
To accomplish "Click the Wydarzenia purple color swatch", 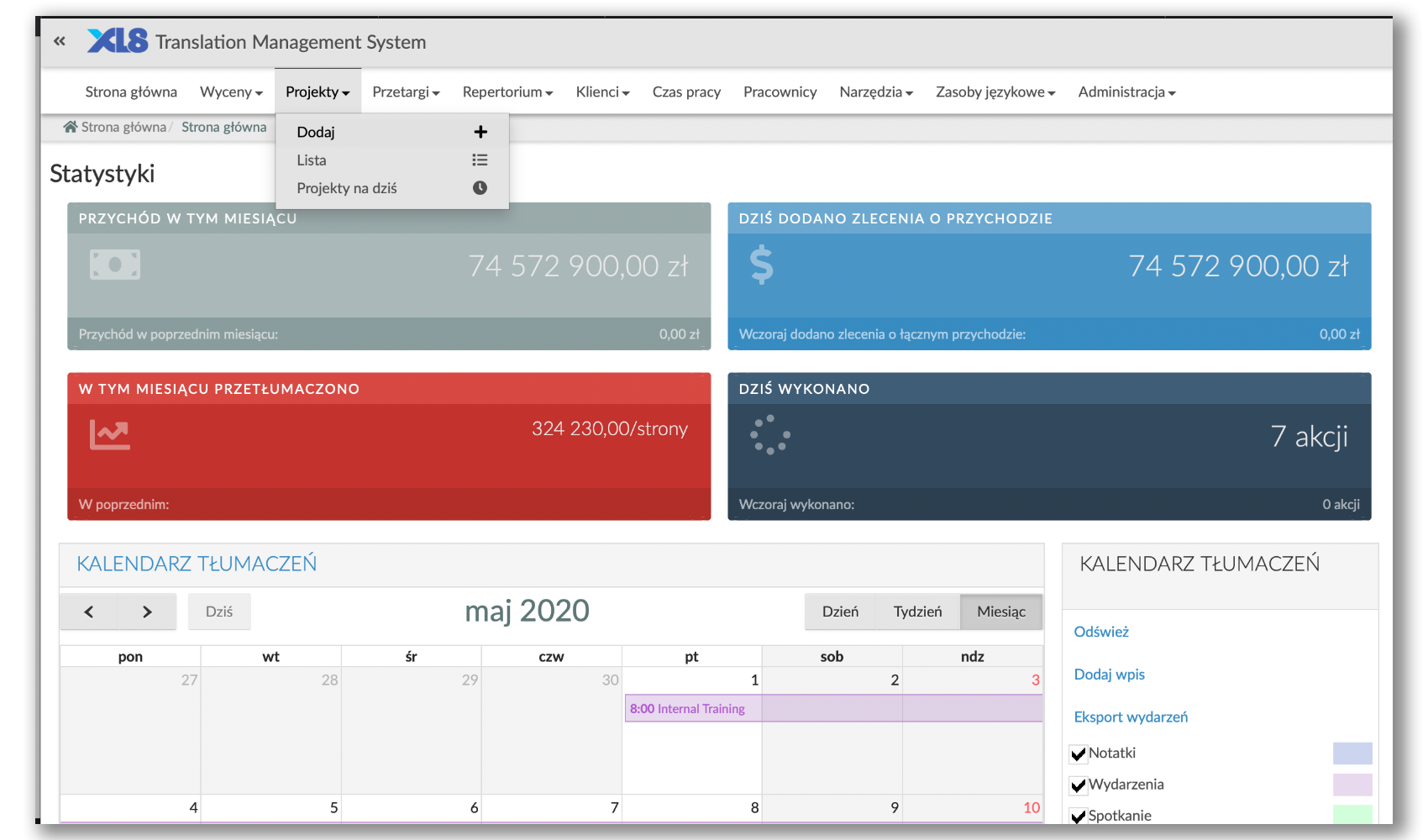I will coord(1352,785).
